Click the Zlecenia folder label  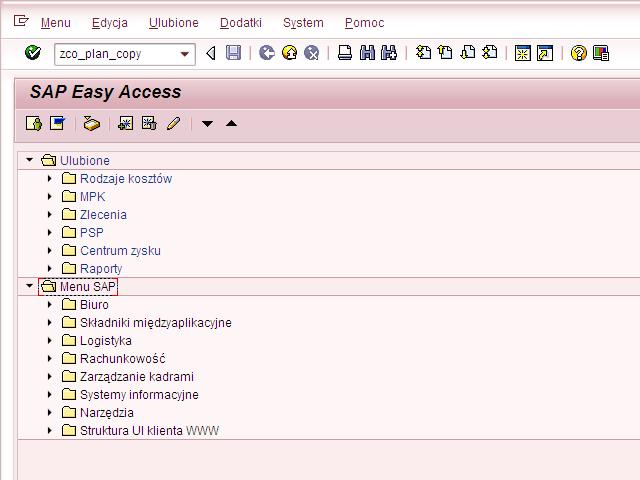(103, 215)
